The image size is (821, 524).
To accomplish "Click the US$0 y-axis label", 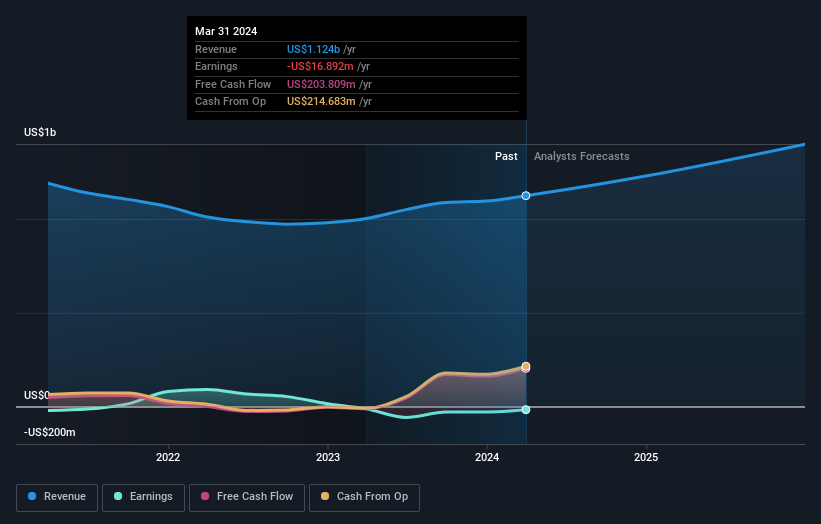I will (37, 395).
